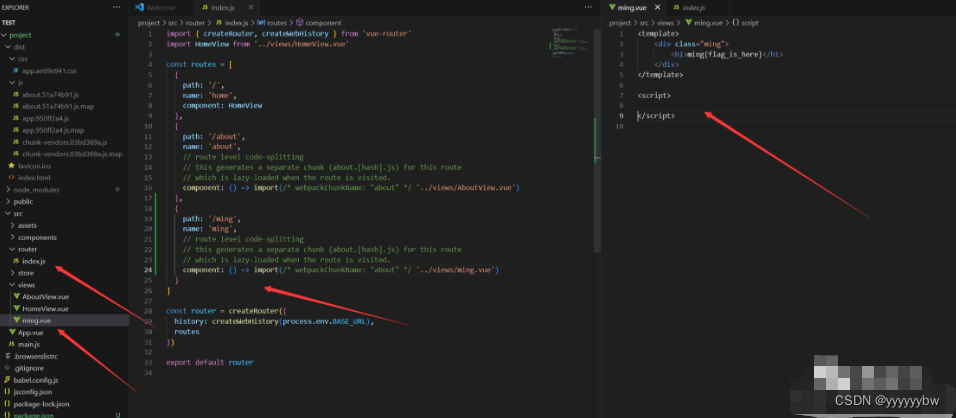Image resolution: width=956 pixels, height=418 pixels.
Task: Click star icon beside favicon.ico
Action: [x=12, y=166]
